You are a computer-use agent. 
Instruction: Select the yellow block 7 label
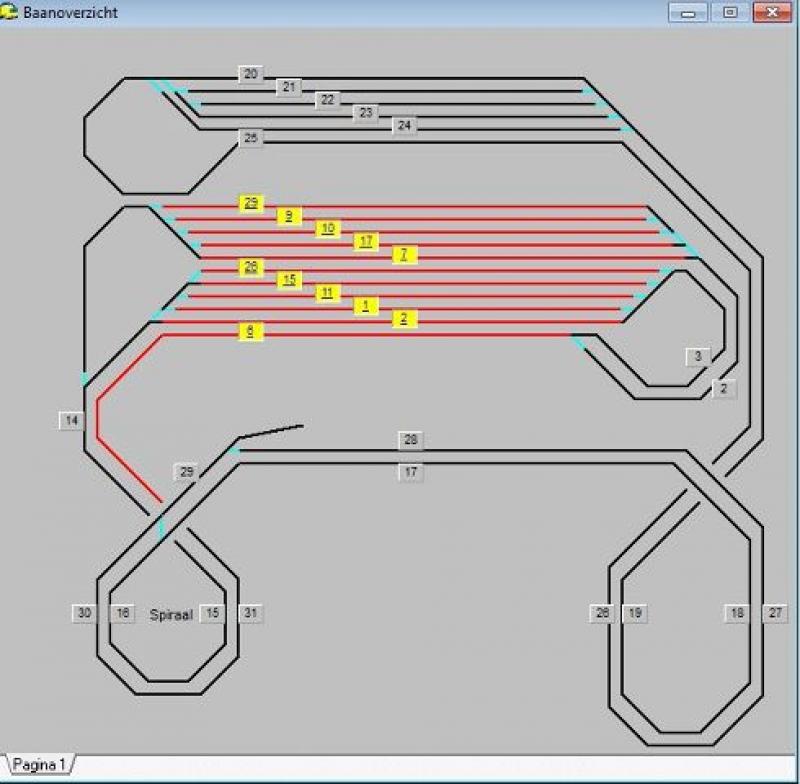coord(405,255)
